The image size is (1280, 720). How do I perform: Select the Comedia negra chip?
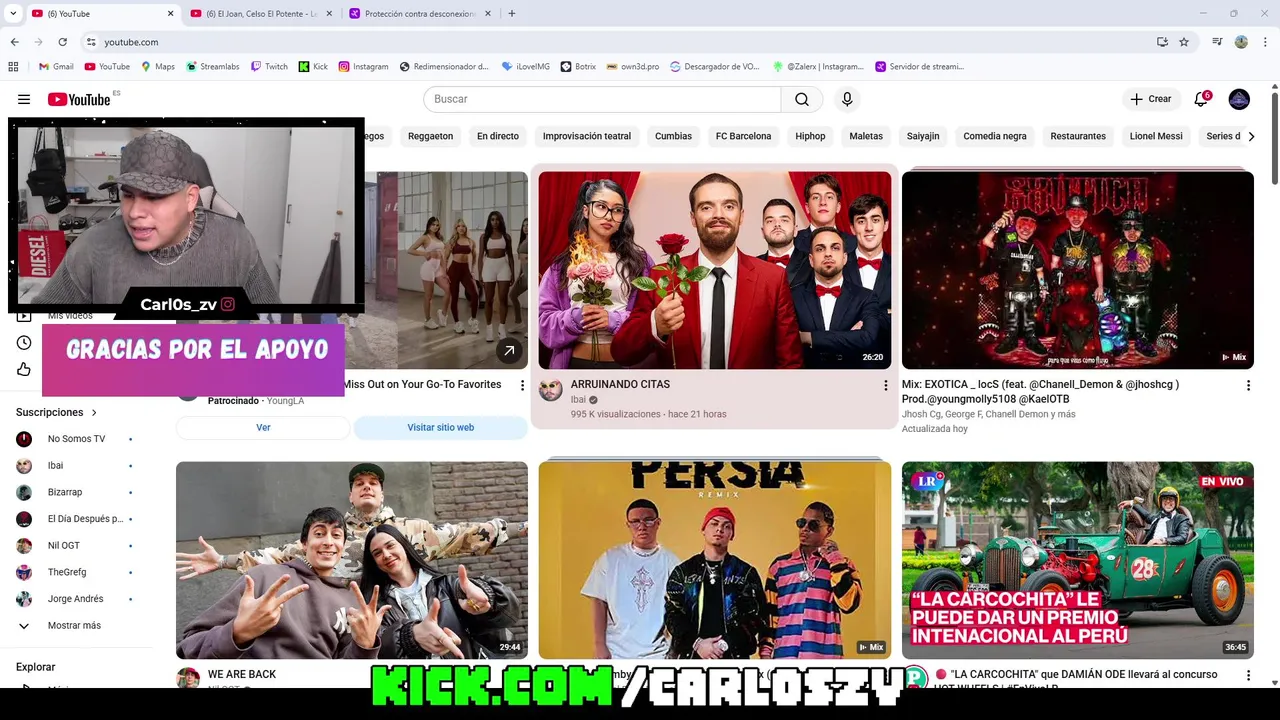(995, 136)
